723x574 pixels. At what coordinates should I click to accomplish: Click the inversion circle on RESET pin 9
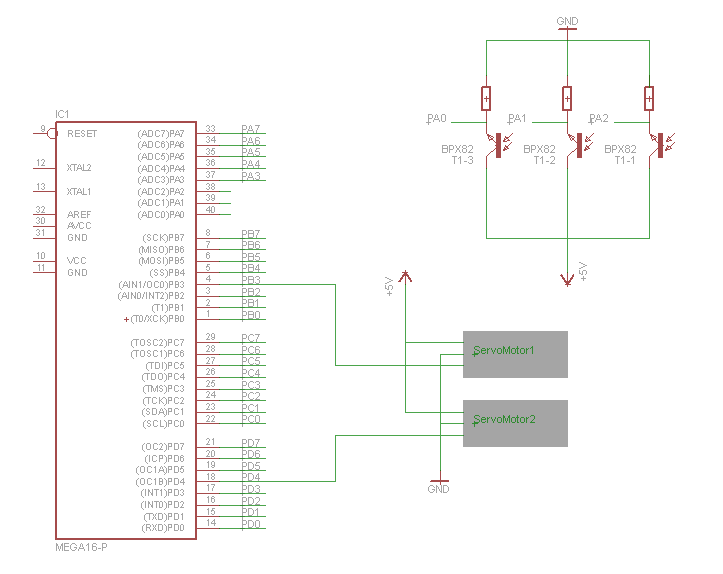pos(52,134)
